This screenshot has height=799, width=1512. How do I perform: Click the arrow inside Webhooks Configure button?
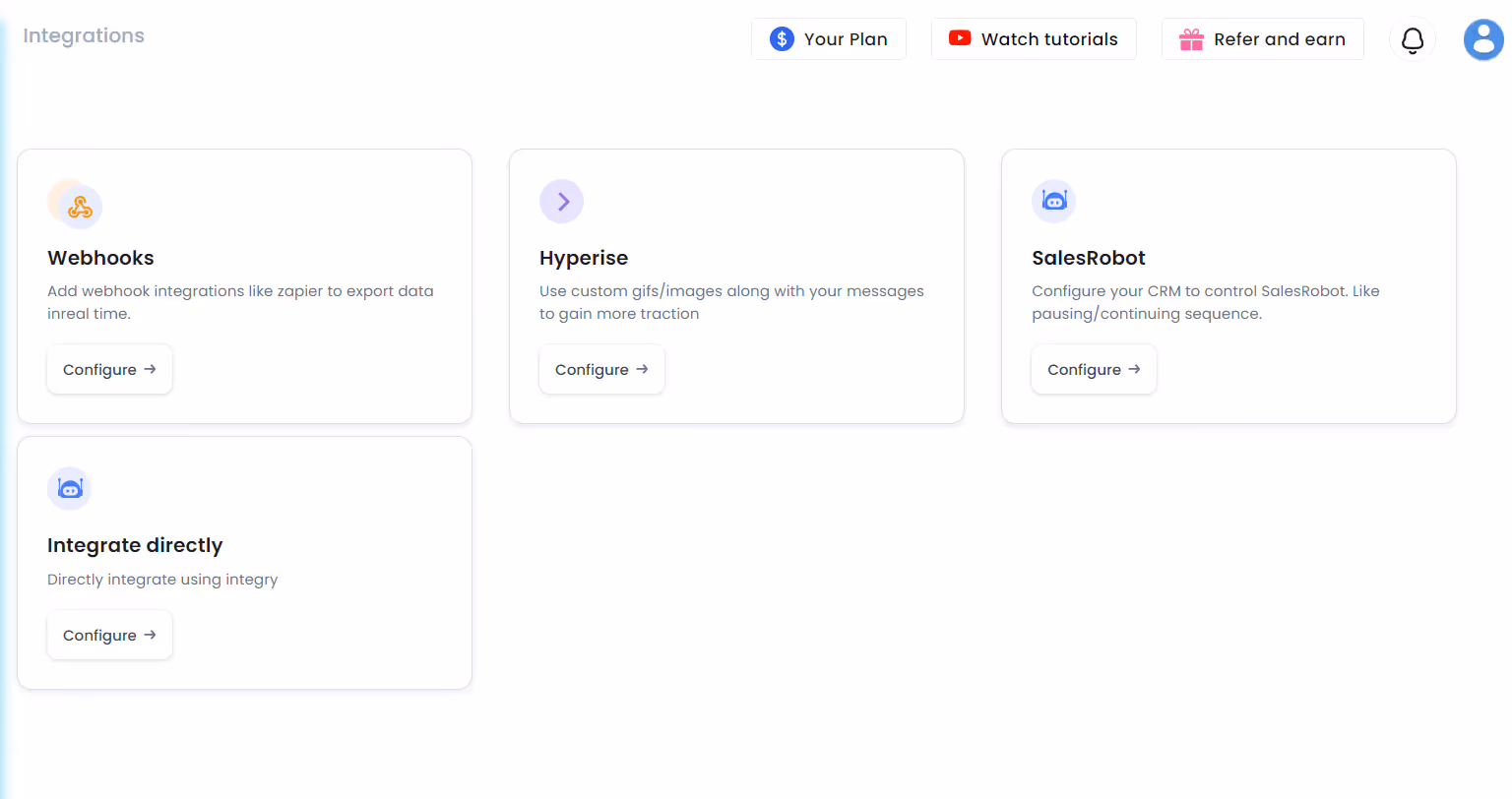click(150, 369)
